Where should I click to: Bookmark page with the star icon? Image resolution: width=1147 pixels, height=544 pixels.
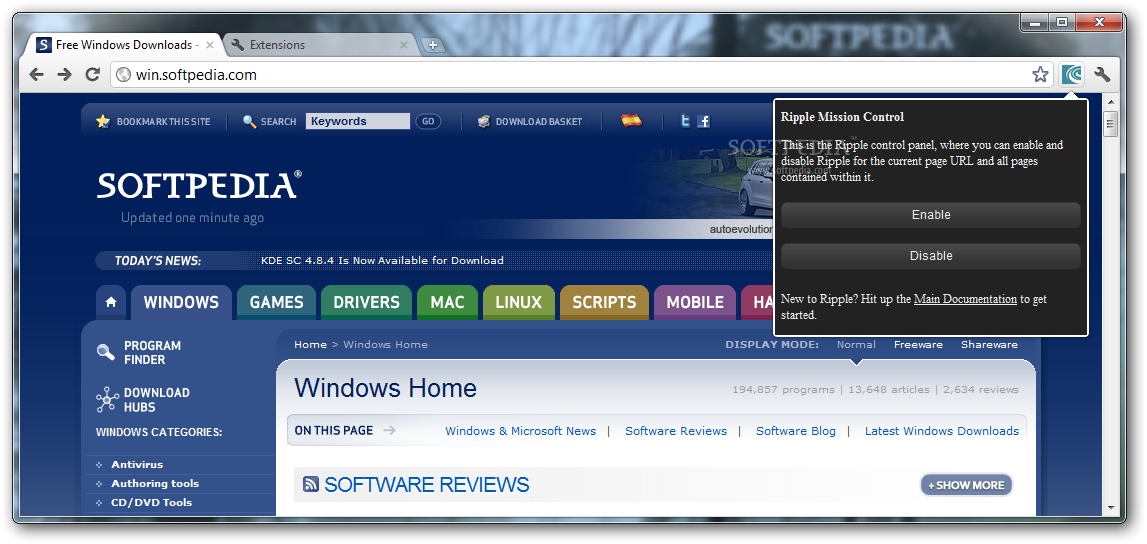tap(1040, 74)
